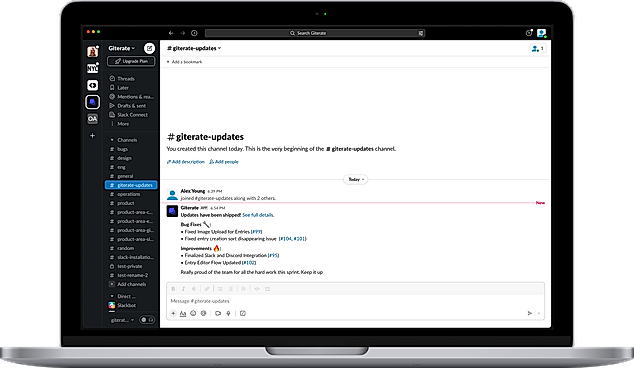View channel members icon
This screenshot has height=368, width=634.
(x=537, y=49)
